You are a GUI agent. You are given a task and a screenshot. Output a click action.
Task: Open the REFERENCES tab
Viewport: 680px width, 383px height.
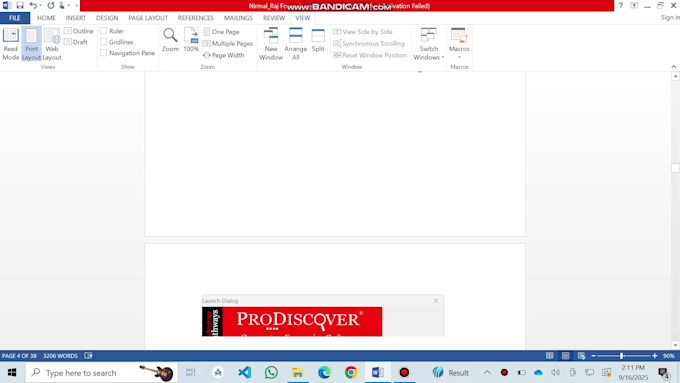[196, 18]
